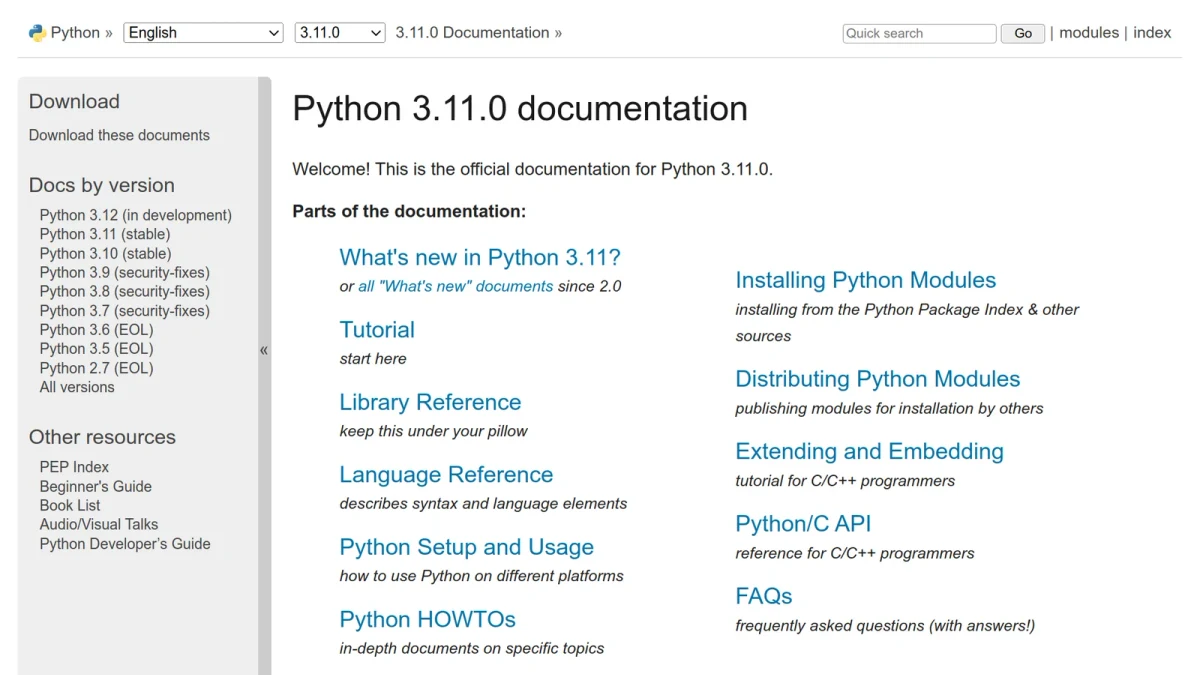Open the FAQs link
1200x675 pixels.
click(764, 596)
